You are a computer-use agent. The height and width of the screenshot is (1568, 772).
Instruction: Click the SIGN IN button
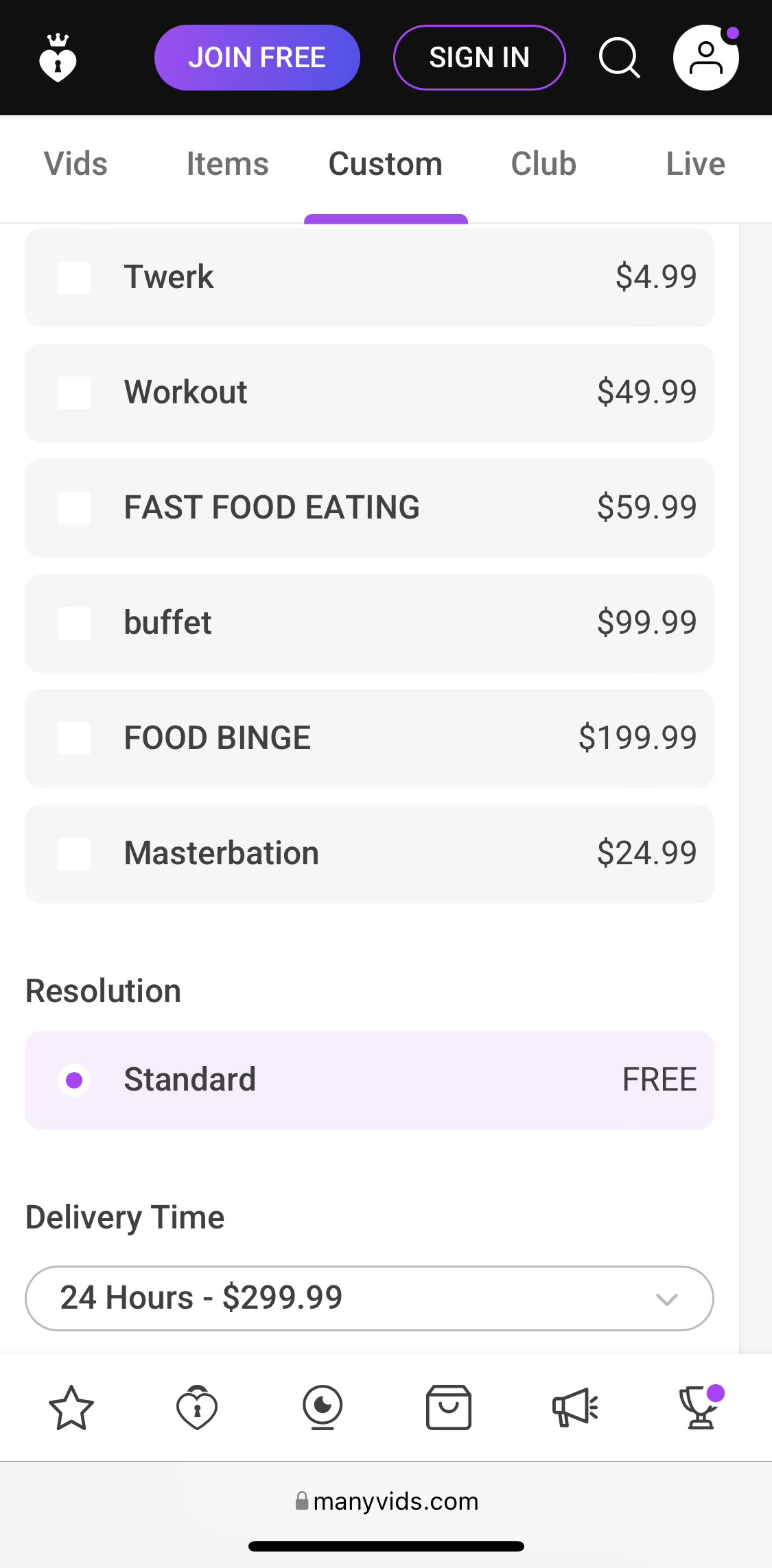[x=479, y=58]
